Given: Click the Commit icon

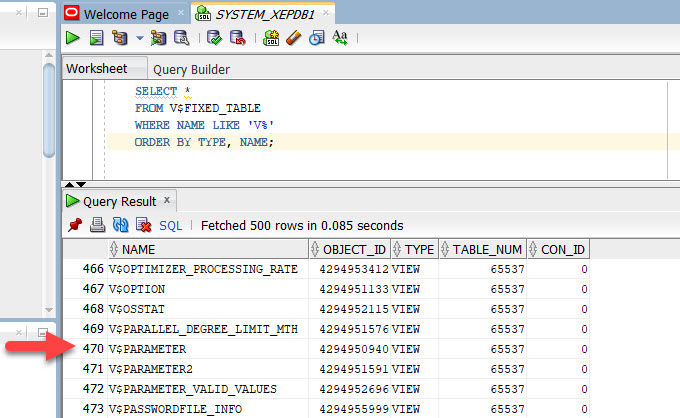Looking at the screenshot, I should click(214, 38).
